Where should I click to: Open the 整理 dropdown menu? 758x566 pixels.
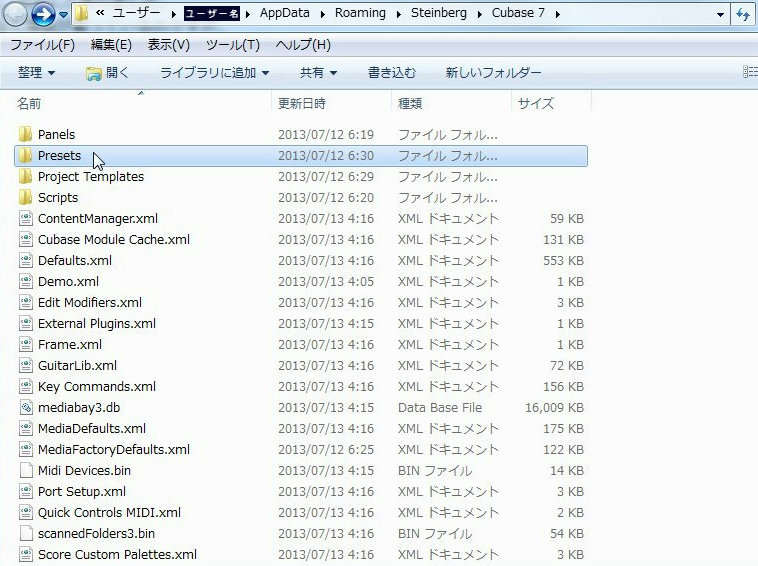click(x=36, y=73)
